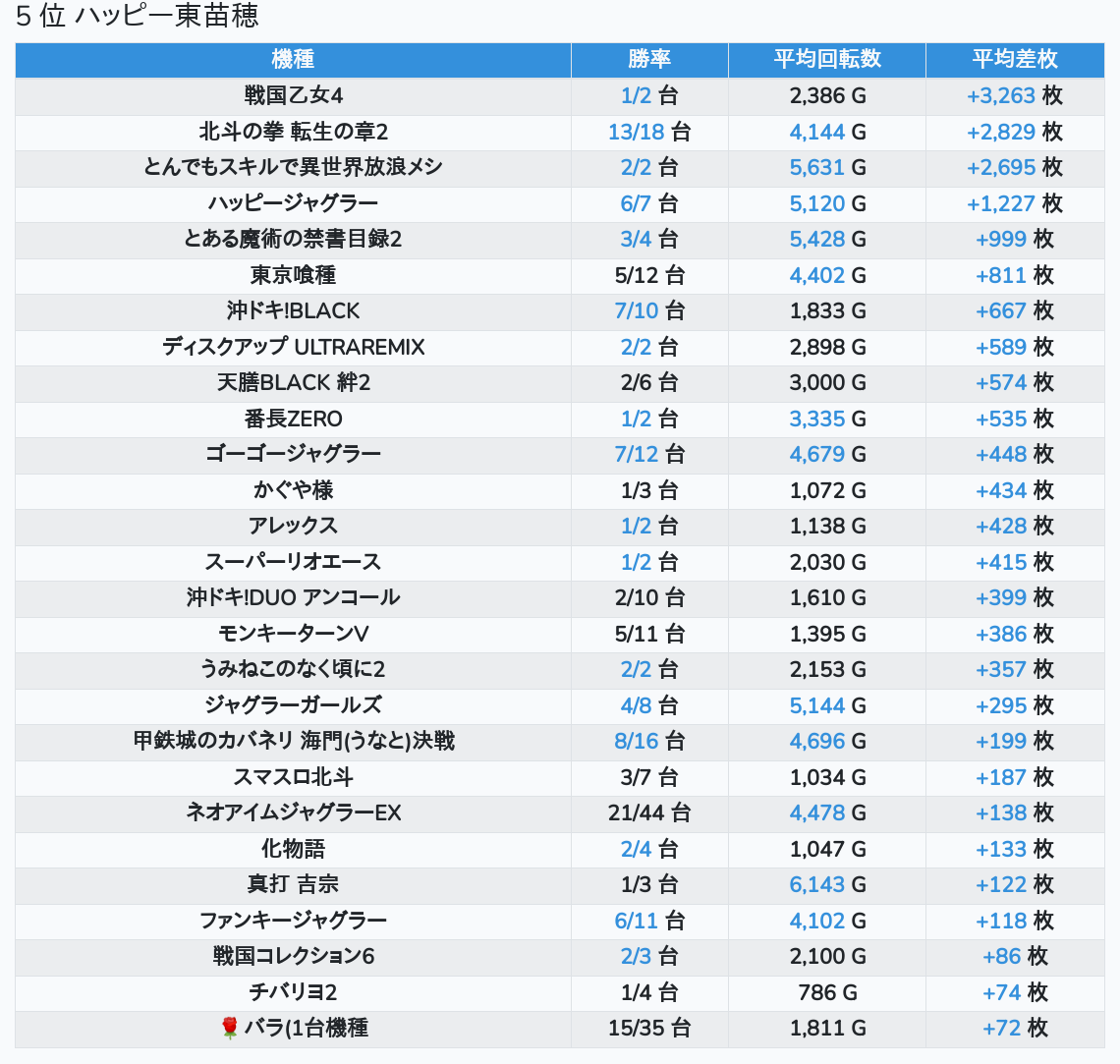
Task: Click the アレックス machine name
Action: [x=293, y=527]
